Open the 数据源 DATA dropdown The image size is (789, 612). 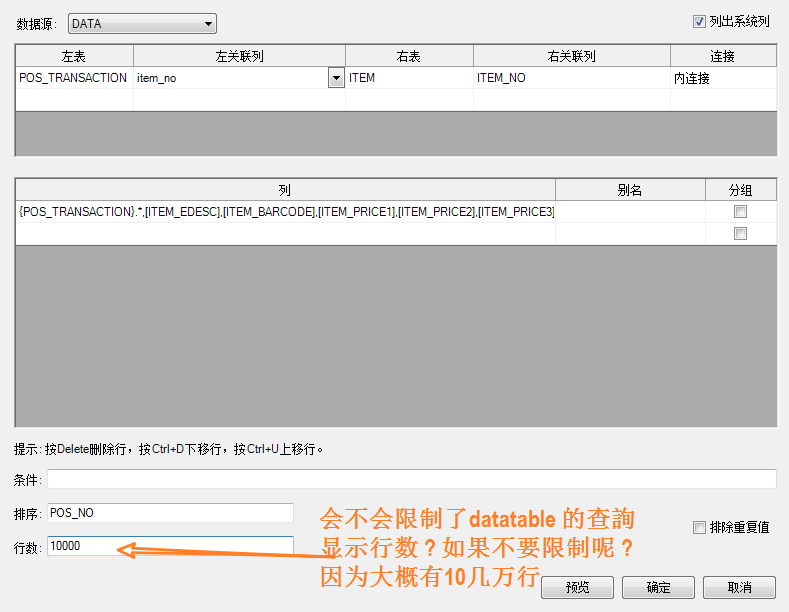click(142, 24)
